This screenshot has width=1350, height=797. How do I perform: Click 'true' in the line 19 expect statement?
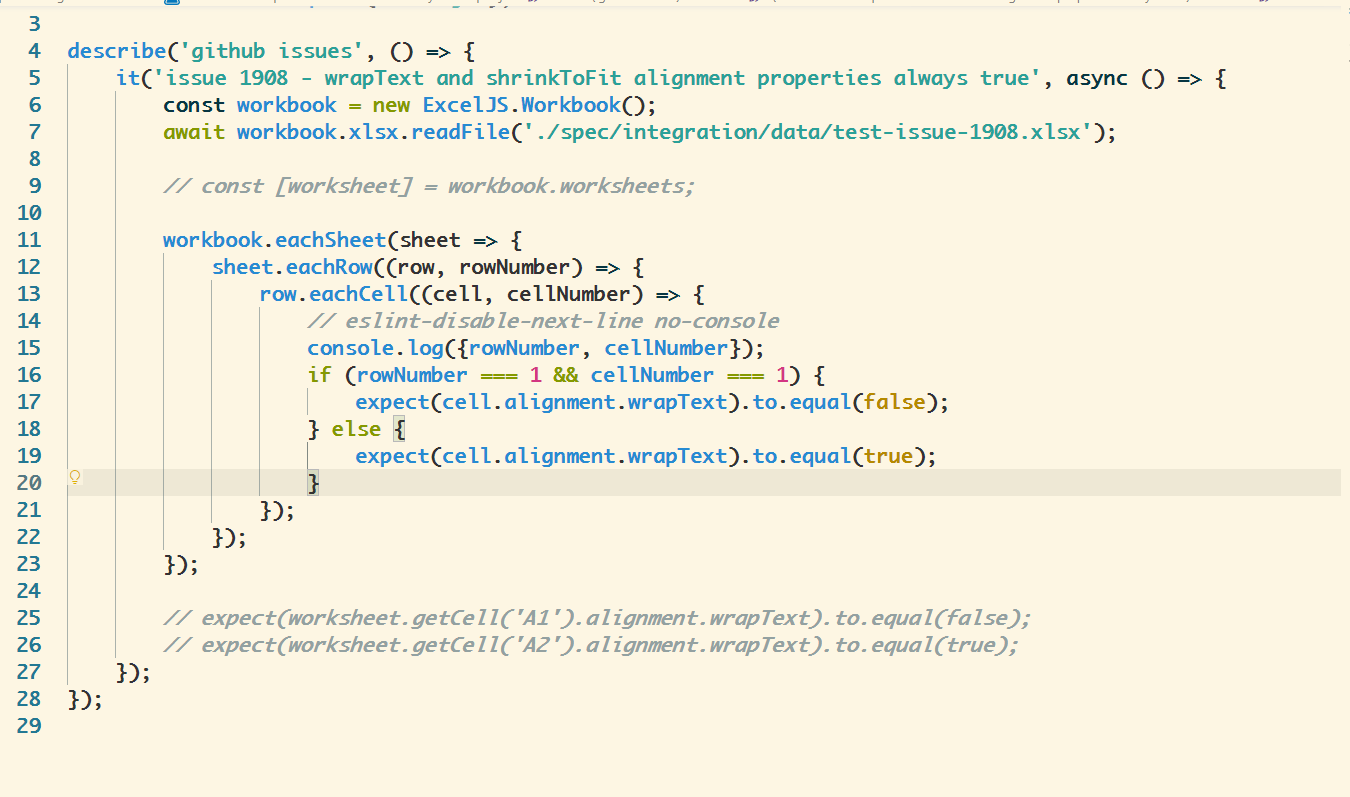click(888, 456)
